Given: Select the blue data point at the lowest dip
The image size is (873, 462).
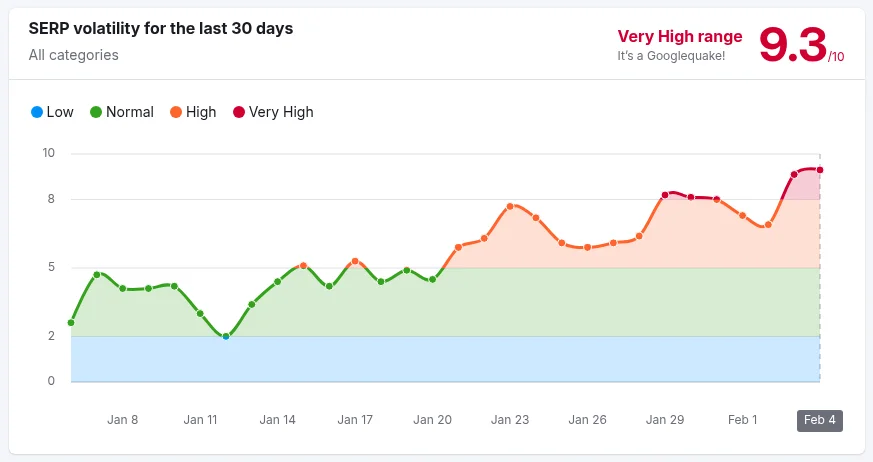Looking at the screenshot, I should tap(226, 336).
